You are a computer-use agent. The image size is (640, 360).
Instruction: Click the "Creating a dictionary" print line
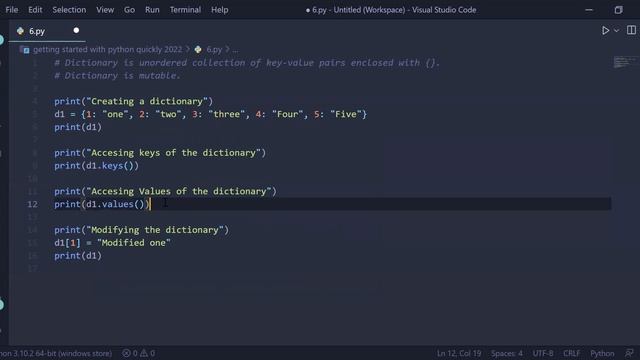tap(133, 101)
